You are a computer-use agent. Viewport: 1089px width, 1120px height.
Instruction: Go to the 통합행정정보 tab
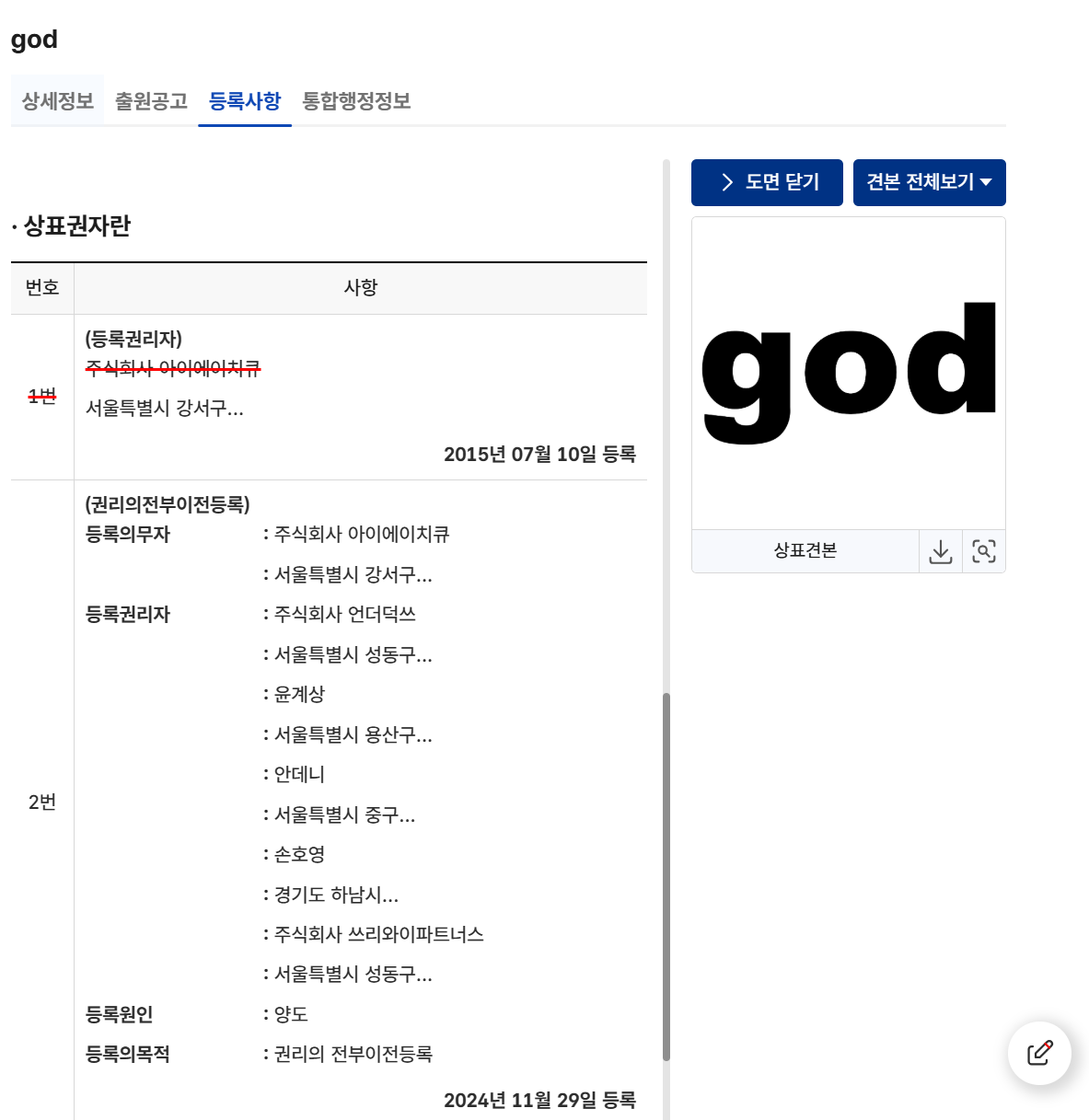(356, 101)
